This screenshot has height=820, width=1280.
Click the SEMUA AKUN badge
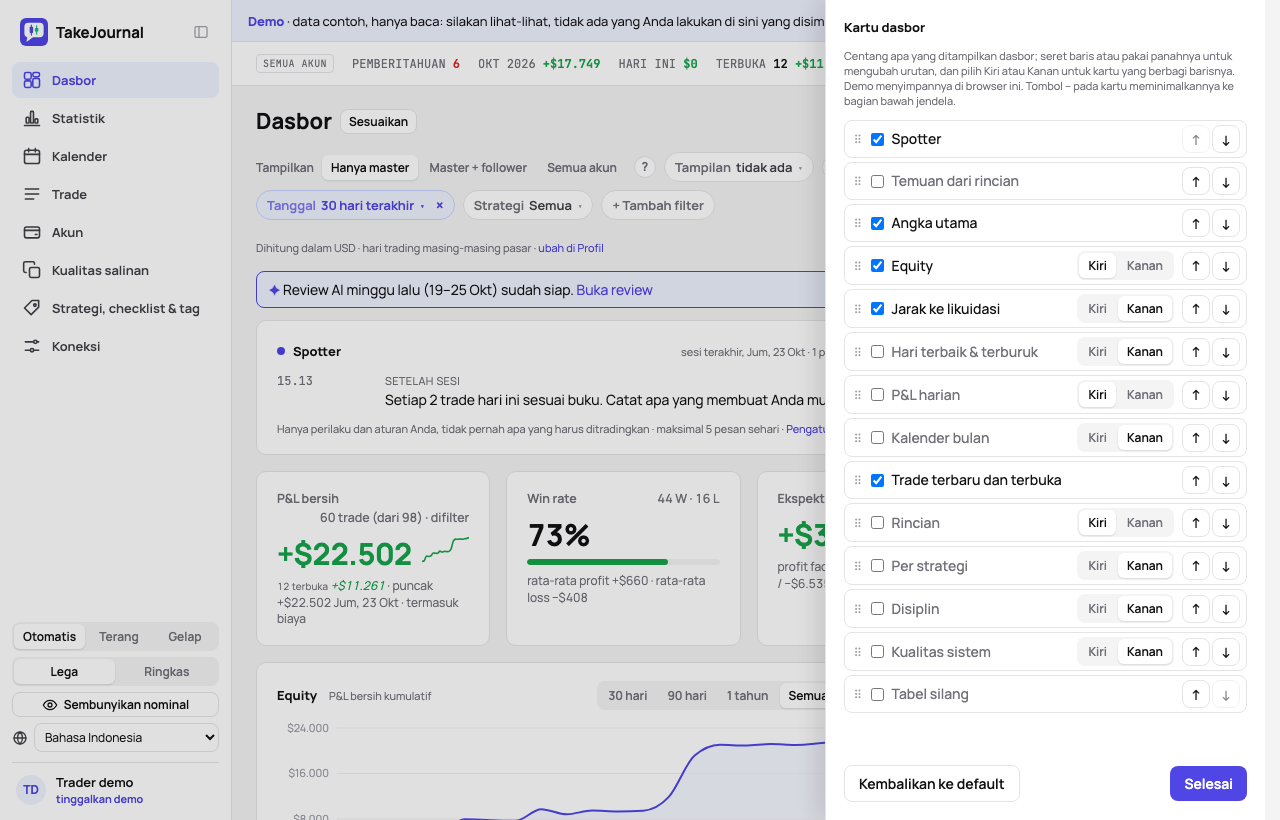tap(295, 63)
